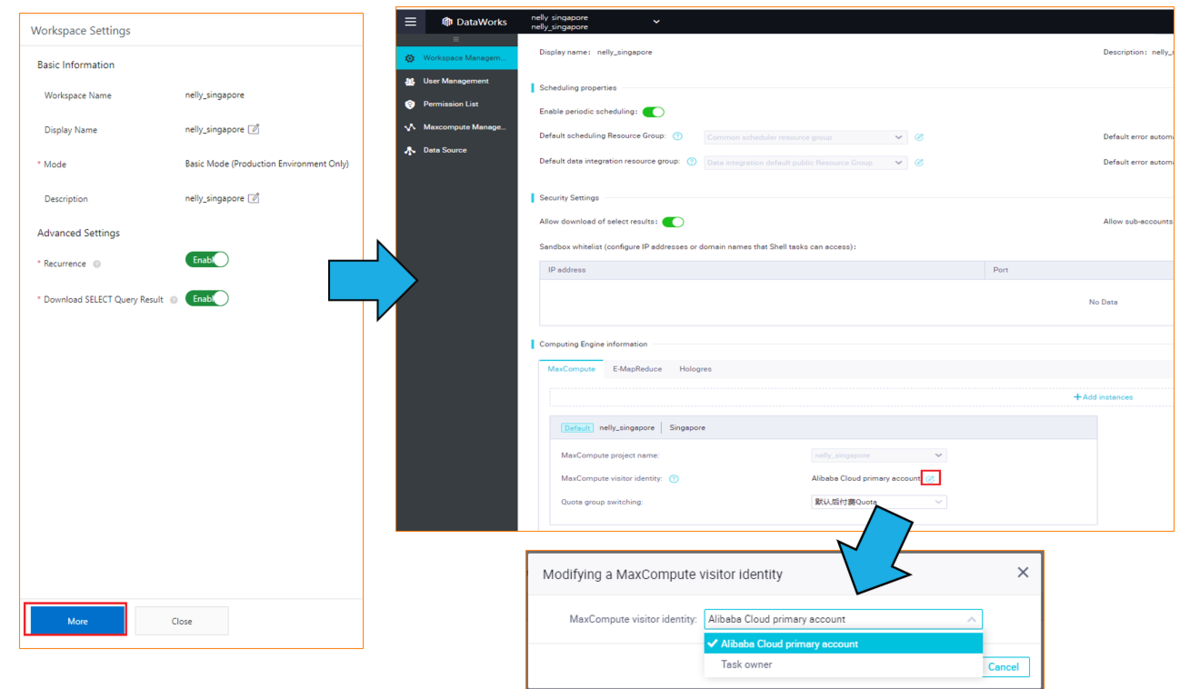This screenshot has height=689, width=1200.
Task: Click the Data Source icon
Action: (x=409, y=150)
